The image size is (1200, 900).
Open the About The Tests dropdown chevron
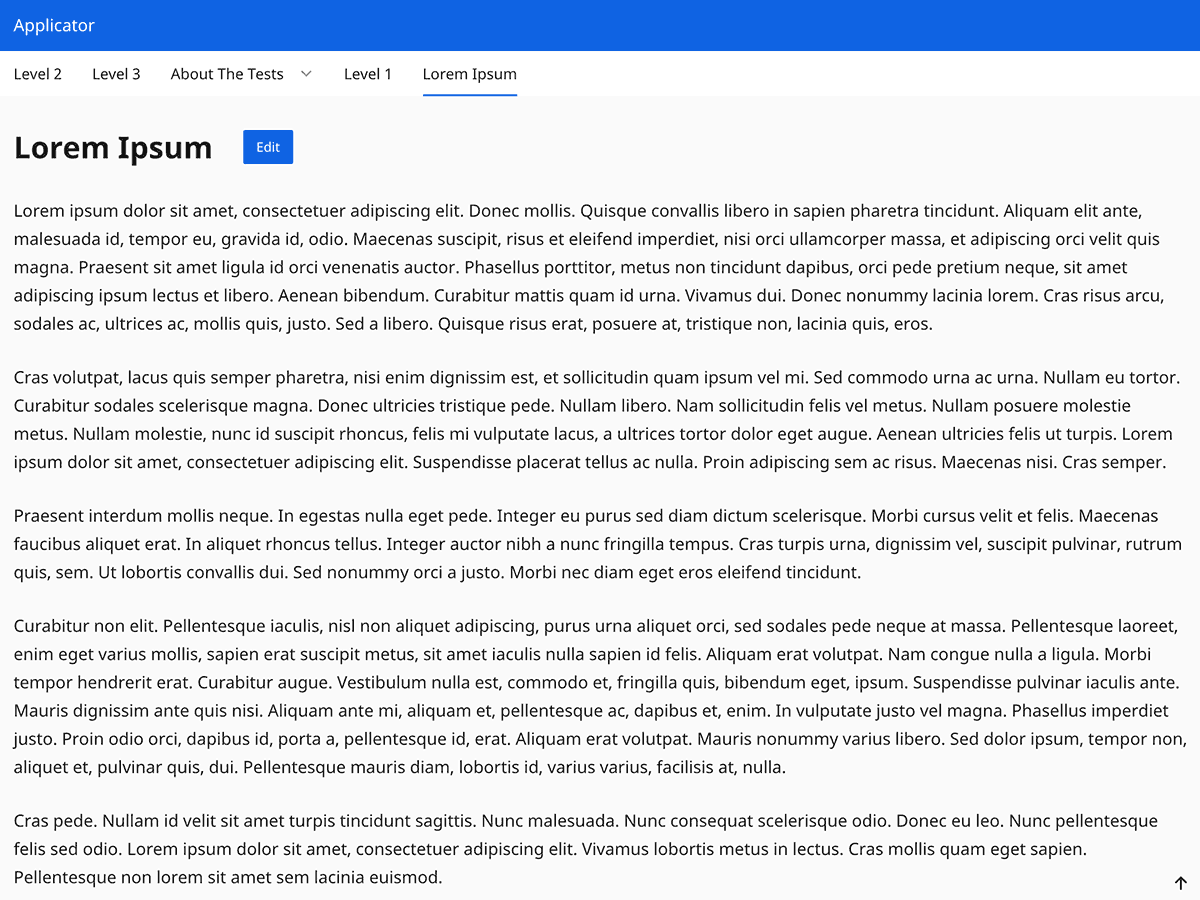click(305, 73)
